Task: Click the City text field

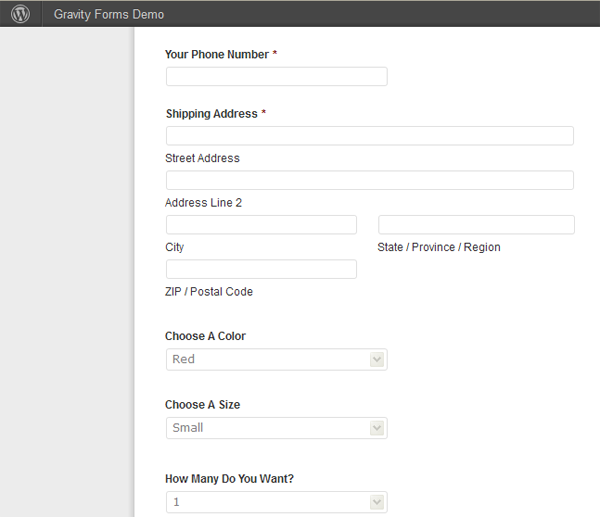Action: (x=261, y=225)
